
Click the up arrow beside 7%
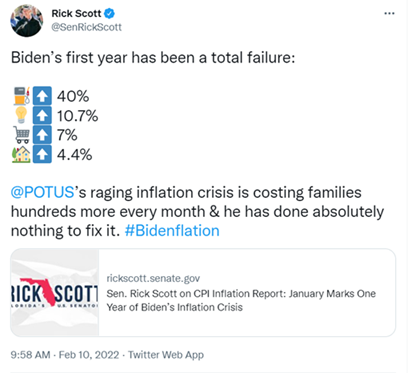[x=42, y=135]
